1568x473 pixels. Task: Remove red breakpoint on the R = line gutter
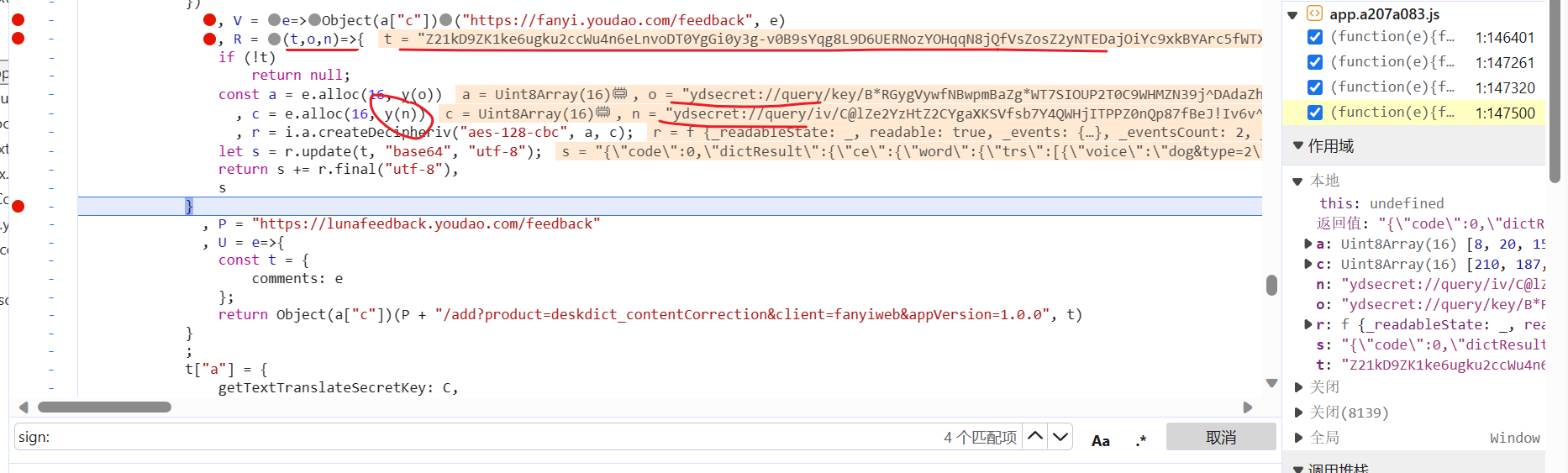click(x=18, y=38)
